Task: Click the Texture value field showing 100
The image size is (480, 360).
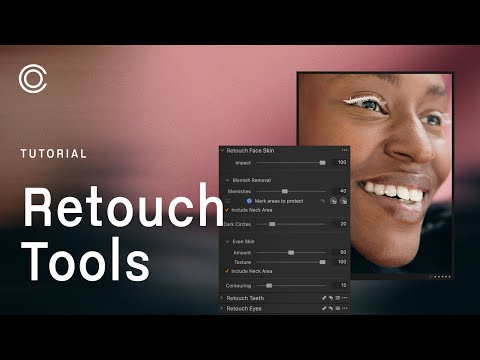Action: point(340,262)
